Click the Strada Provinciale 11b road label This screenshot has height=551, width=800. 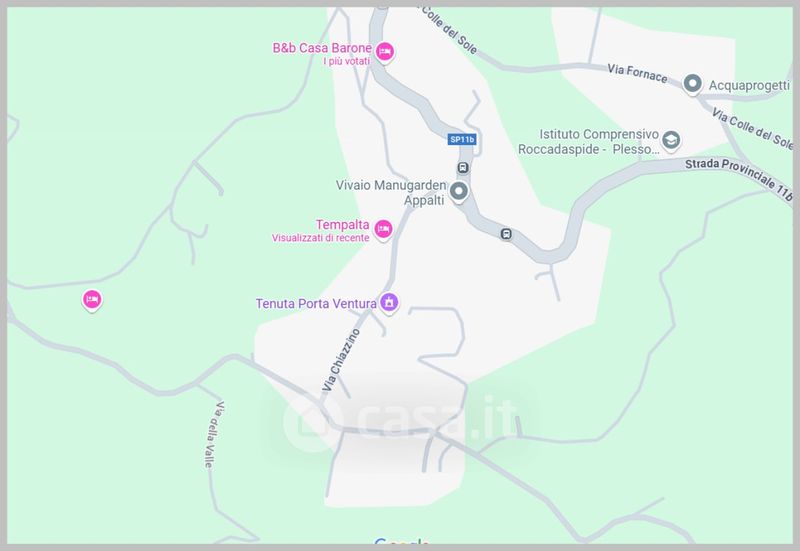[738, 180]
